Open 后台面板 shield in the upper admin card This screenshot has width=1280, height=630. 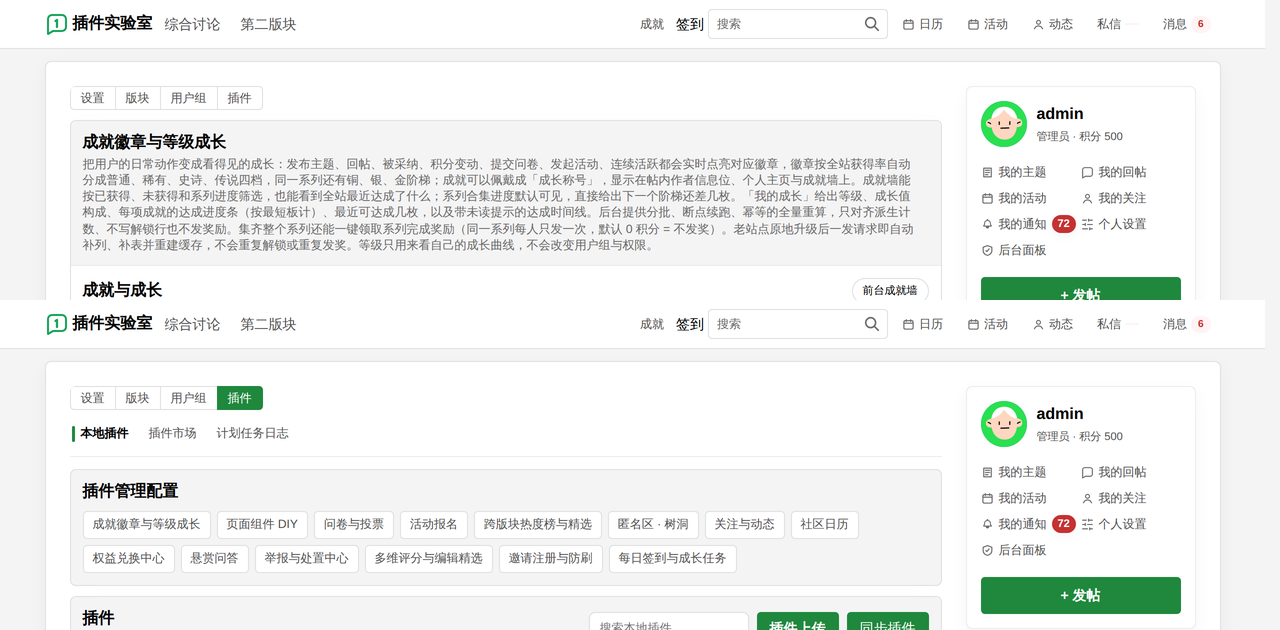coord(987,250)
